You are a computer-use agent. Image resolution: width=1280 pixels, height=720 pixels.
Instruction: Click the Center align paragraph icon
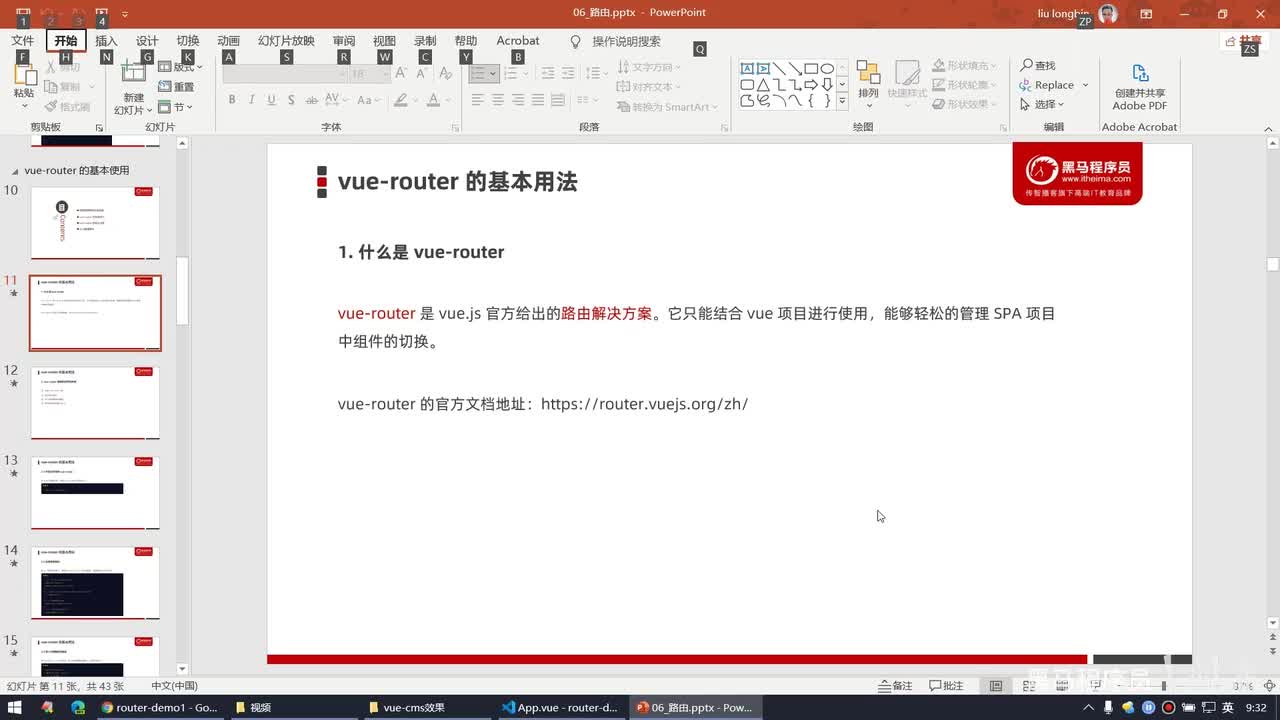(x=498, y=100)
